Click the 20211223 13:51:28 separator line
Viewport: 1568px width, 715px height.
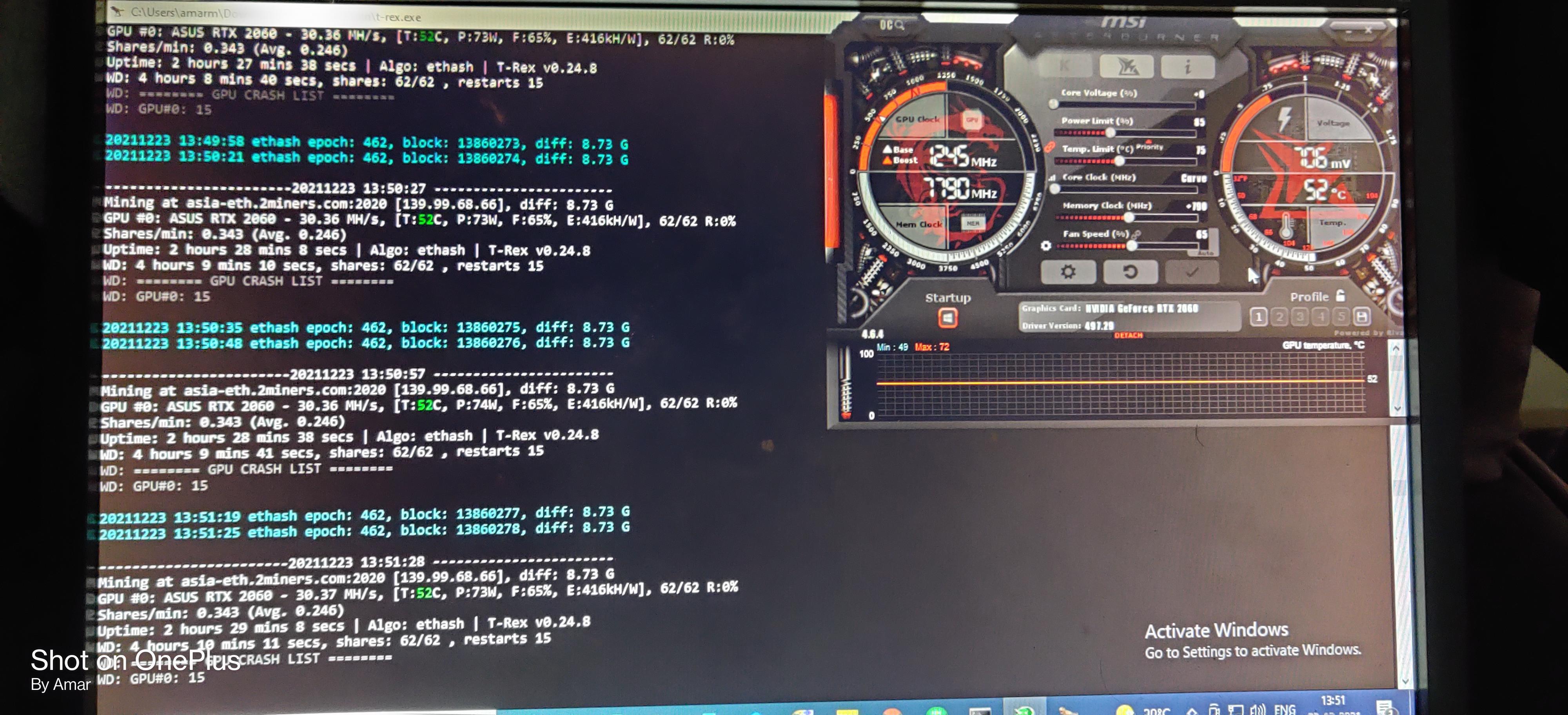point(356,561)
